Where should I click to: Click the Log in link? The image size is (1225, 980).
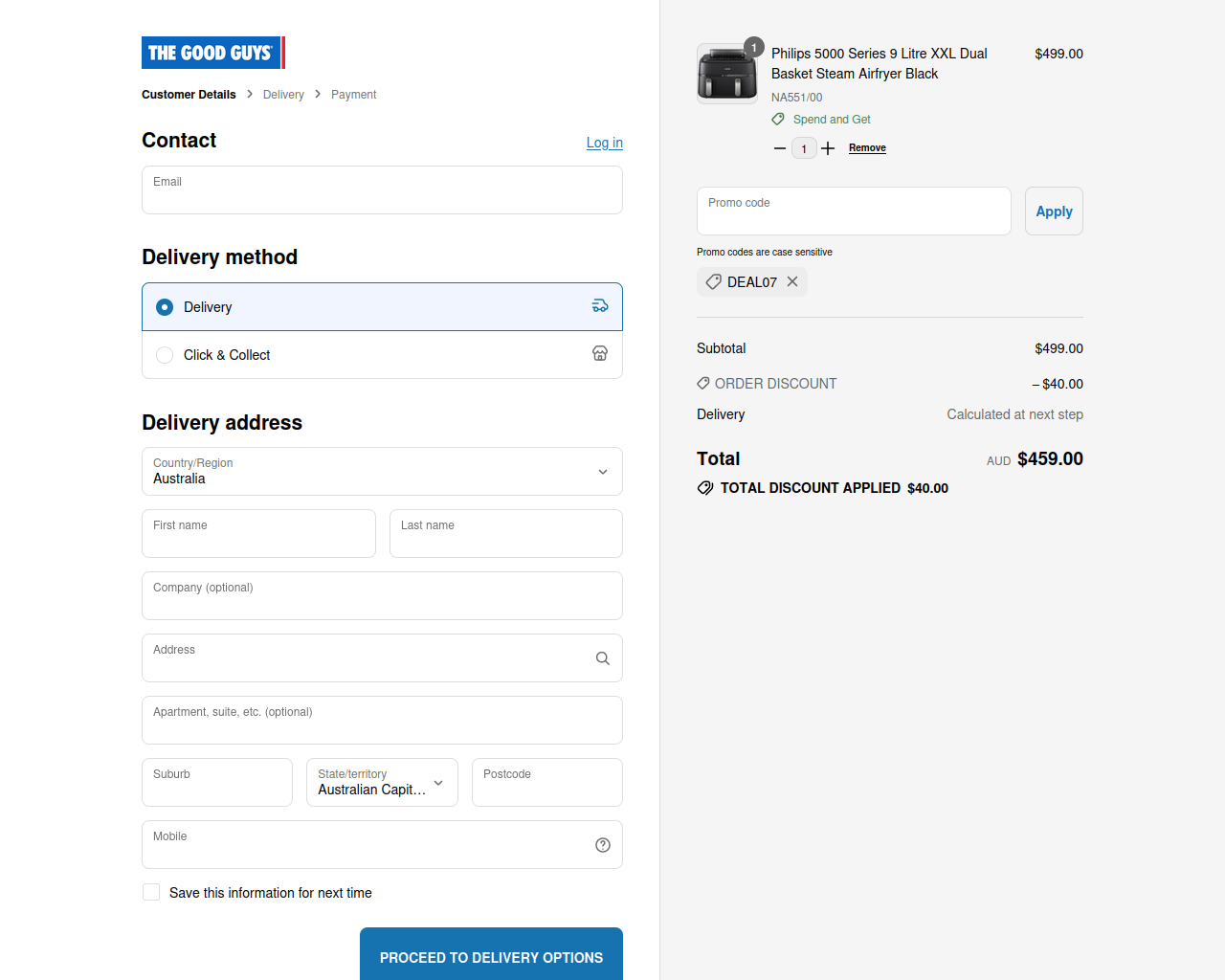coord(605,143)
